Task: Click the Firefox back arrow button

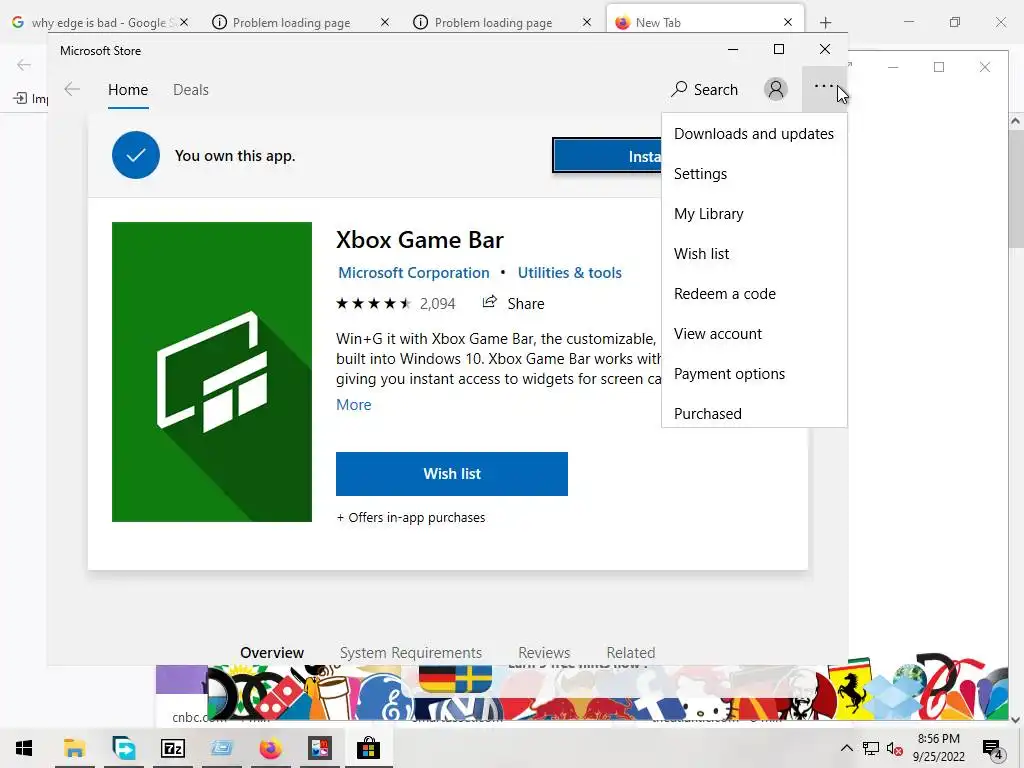Action: point(24,65)
